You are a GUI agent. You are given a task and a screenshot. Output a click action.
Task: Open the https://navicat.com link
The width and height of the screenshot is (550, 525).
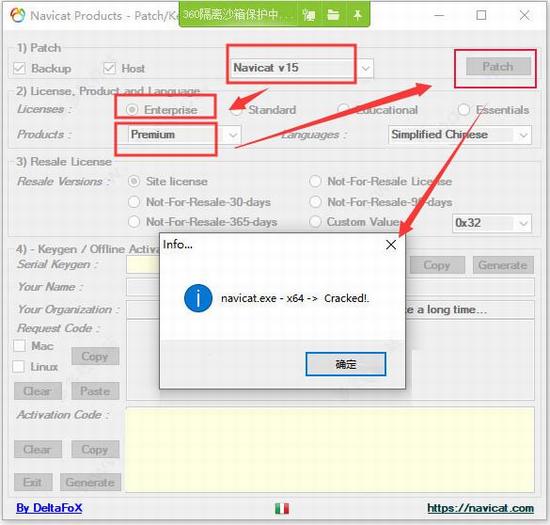point(481,508)
